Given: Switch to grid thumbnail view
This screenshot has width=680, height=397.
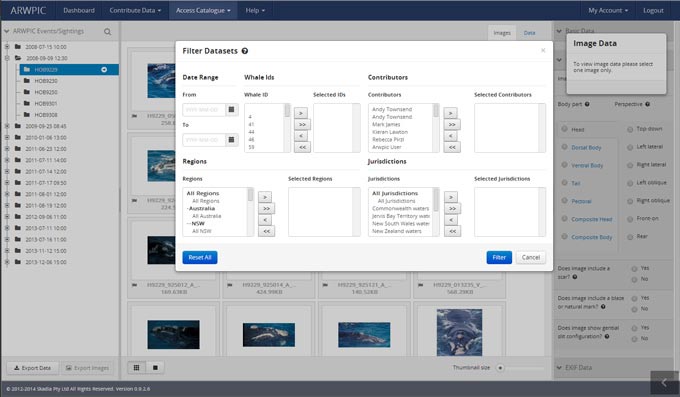Looking at the screenshot, I should click(137, 367).
